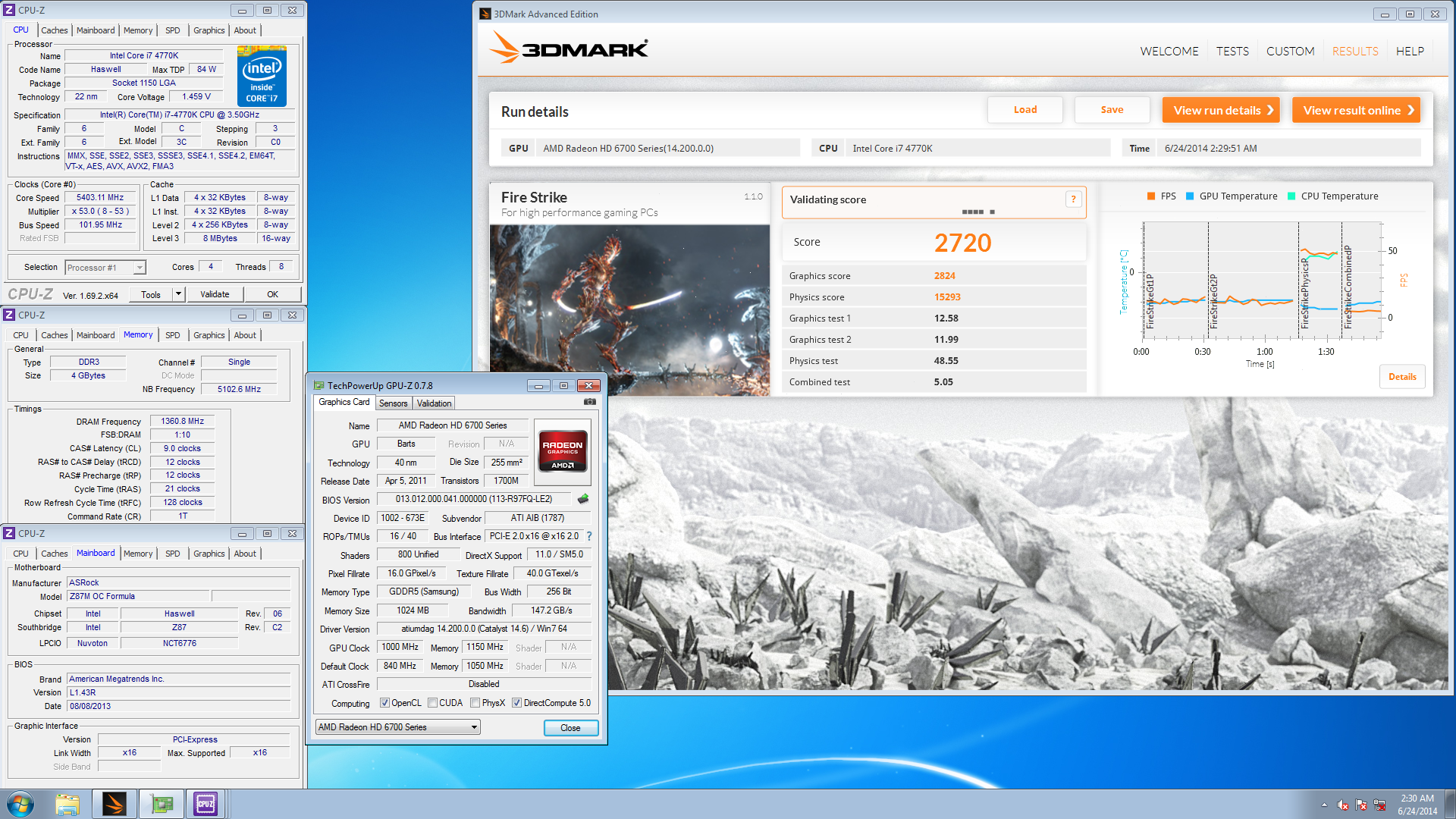The image size is (1456, 819).
Task: Click title icon of CPU-Z window showing Memory tab
Action: coord(9,315)
